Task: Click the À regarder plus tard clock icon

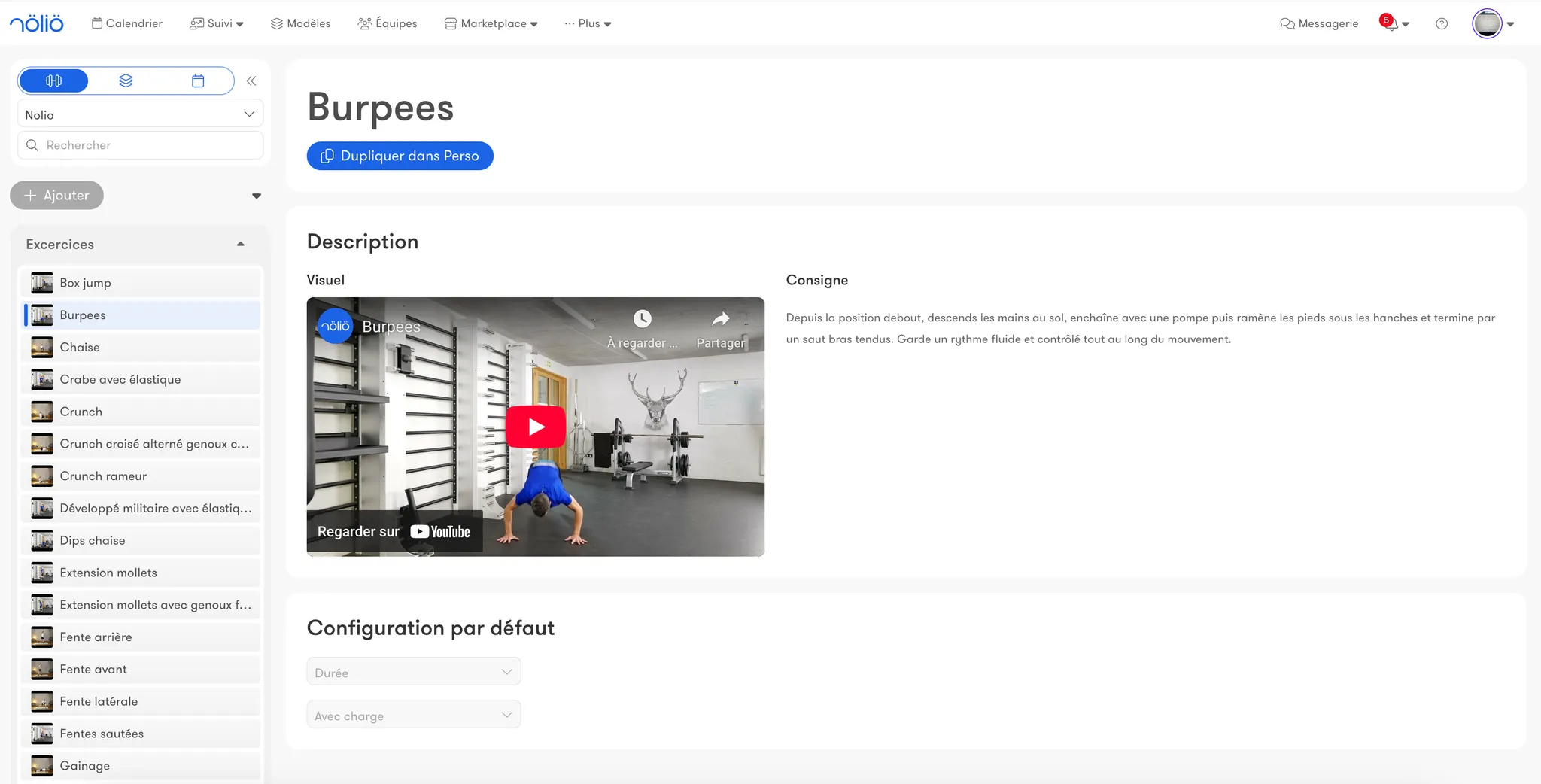Action: pos(642,319)
